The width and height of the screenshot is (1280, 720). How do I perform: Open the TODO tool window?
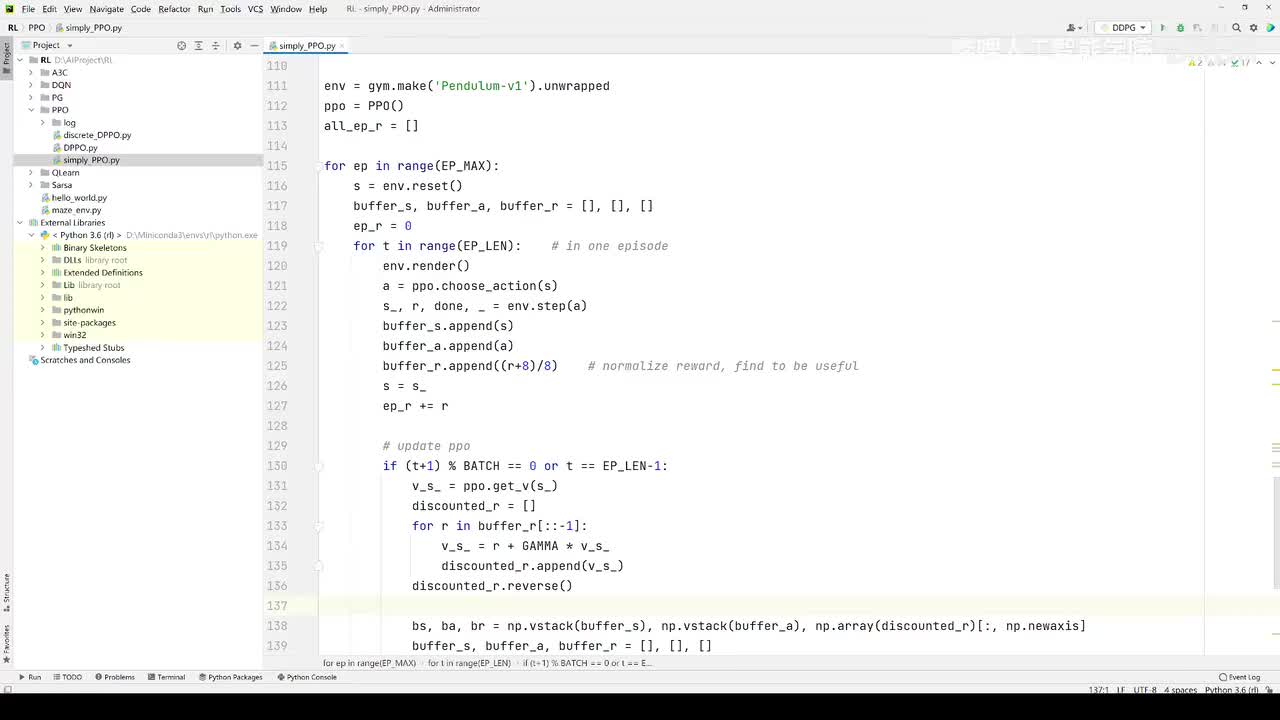click(67, 677)
